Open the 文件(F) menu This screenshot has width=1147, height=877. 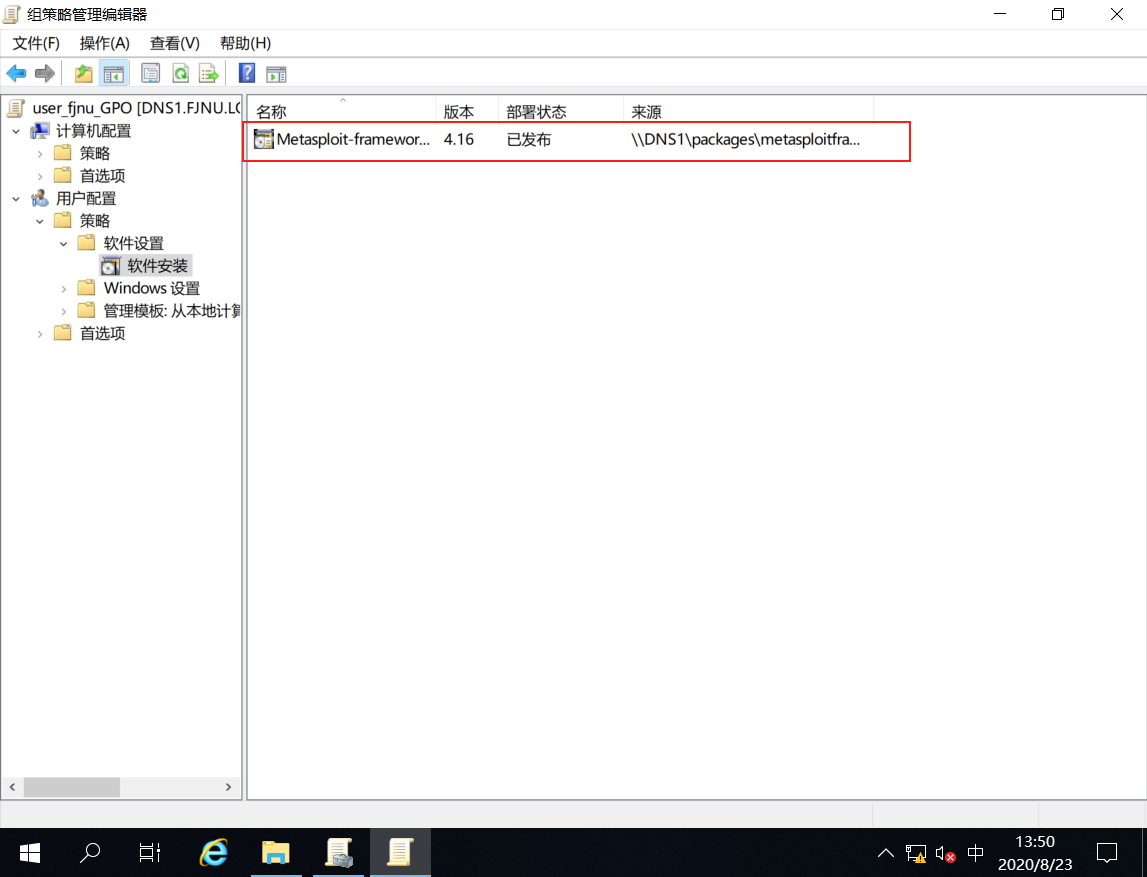[x=36, y=43]
